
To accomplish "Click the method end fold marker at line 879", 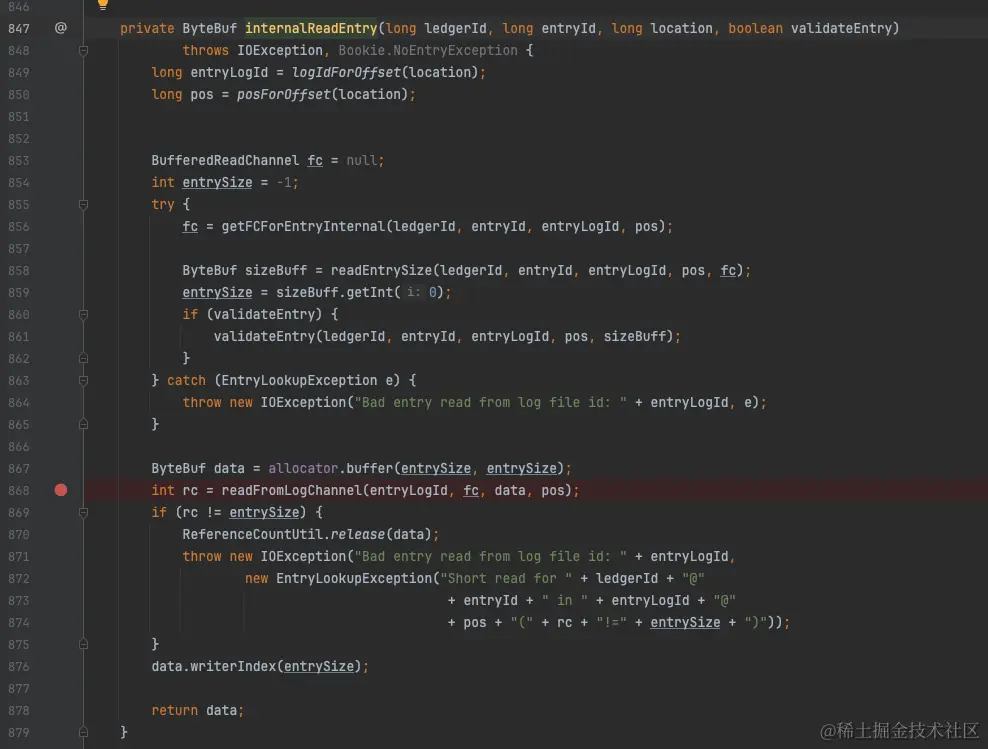I will [83, 732].
